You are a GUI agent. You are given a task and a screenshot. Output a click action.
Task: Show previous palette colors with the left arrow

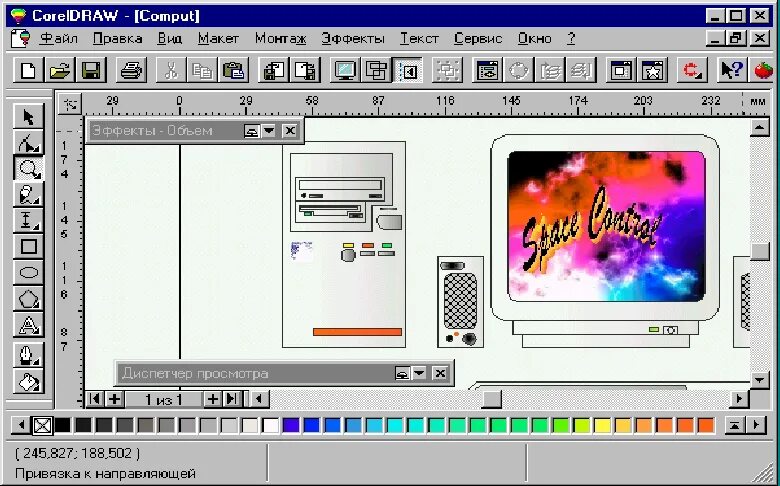[21, 425]
